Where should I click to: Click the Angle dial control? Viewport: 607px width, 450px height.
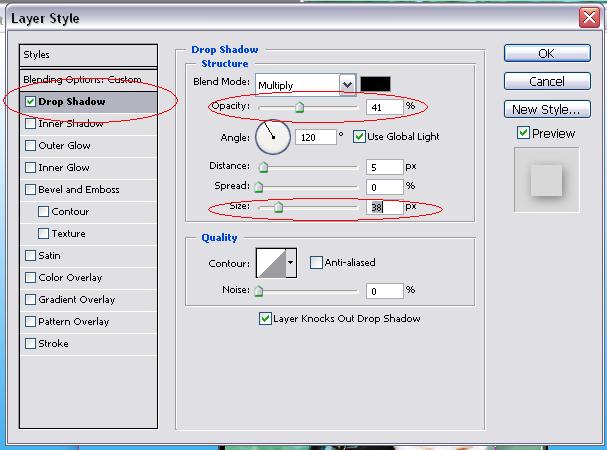point(273,137)
